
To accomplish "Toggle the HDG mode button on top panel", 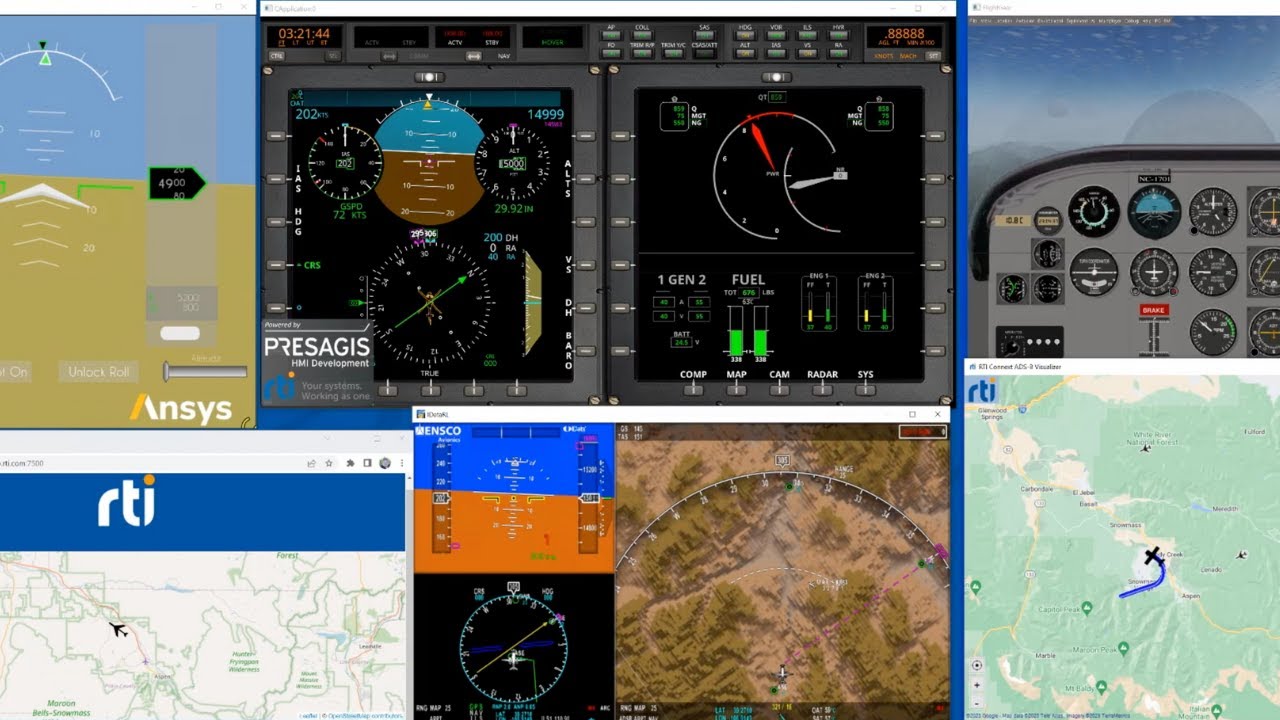I will click(x=745, y=35).
